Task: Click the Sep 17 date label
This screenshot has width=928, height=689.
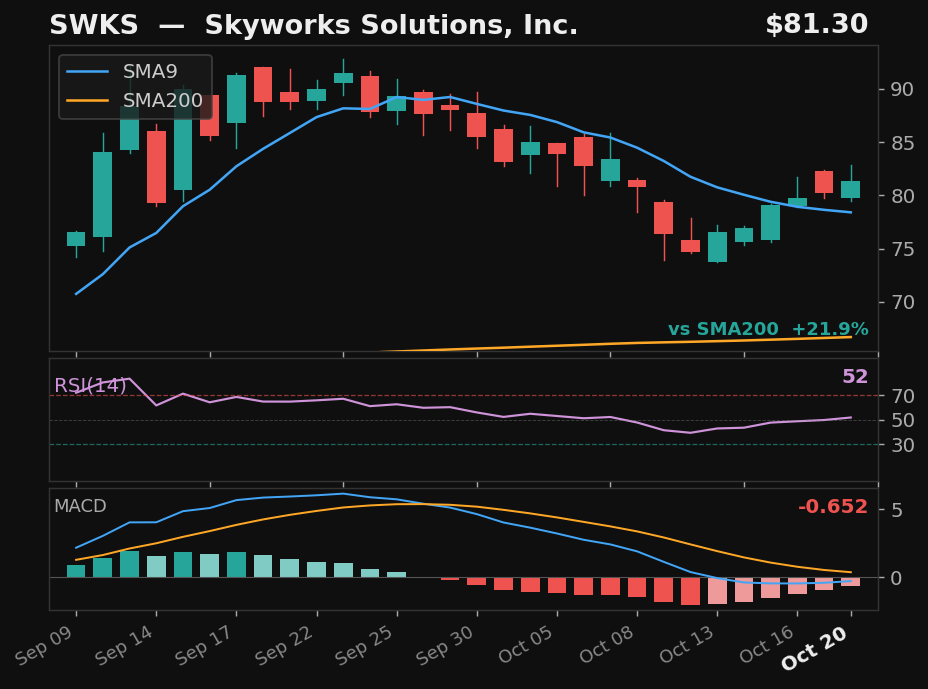Action: point(204,646)
